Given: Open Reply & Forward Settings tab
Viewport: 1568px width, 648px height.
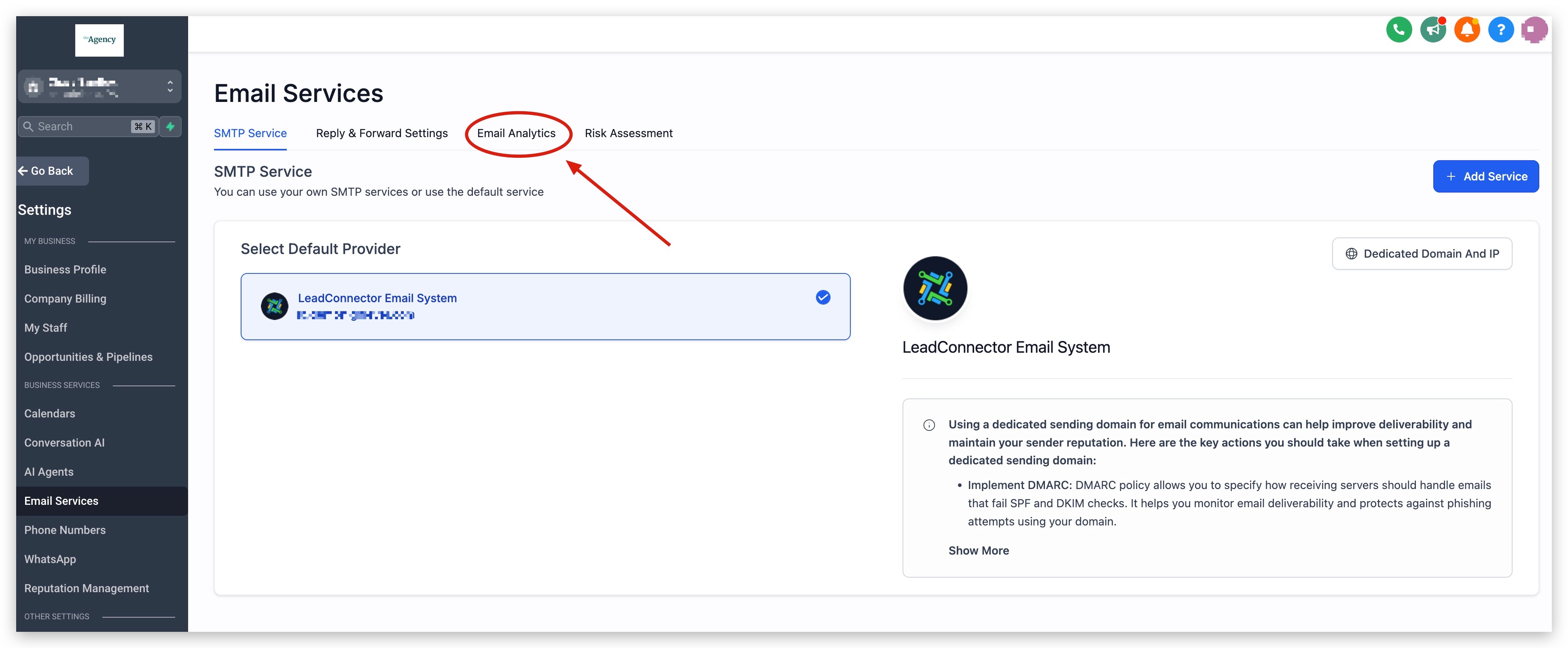Looking at the screenshot, I should 381,133.
